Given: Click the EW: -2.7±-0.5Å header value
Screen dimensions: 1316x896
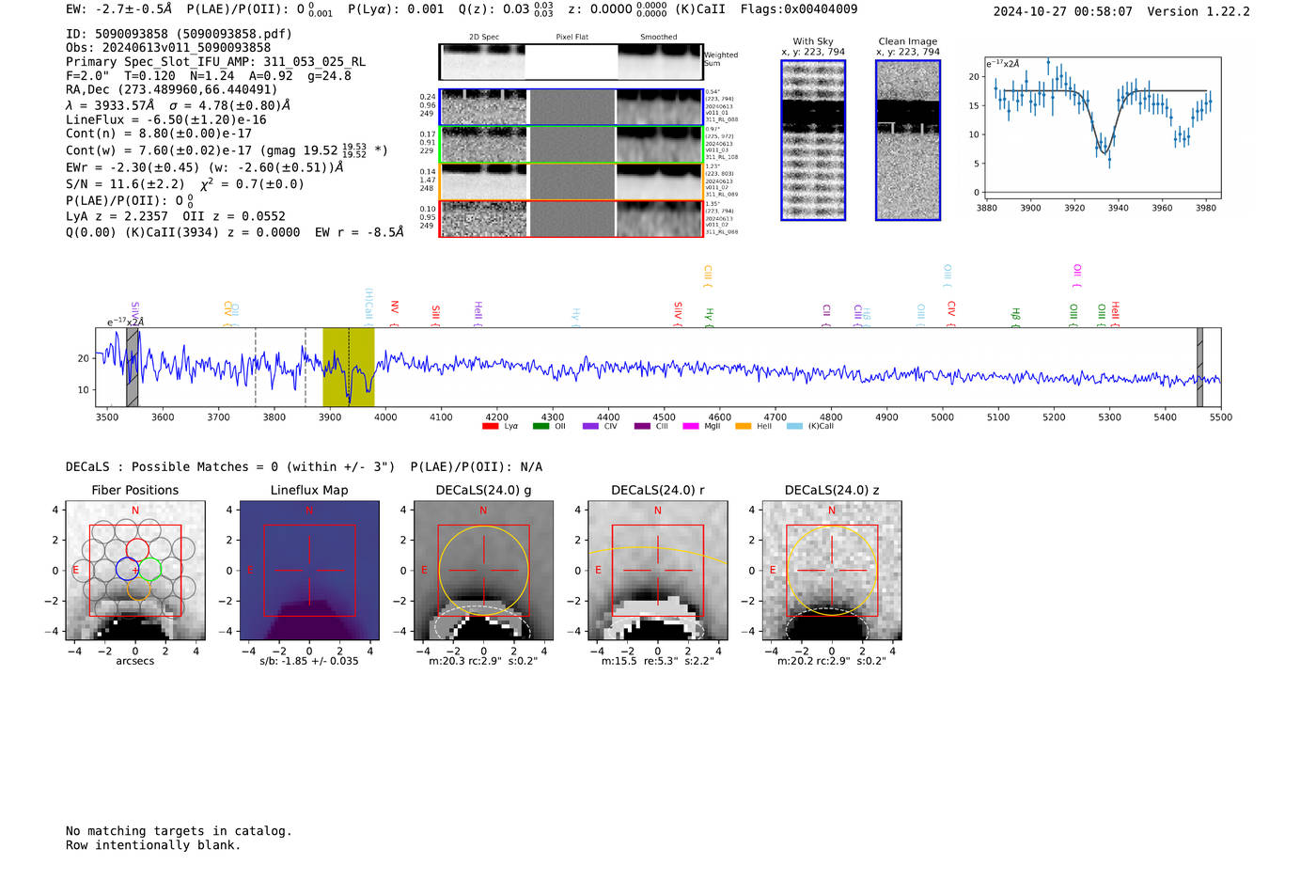Looking at the screenshot, I should [119, 9].
